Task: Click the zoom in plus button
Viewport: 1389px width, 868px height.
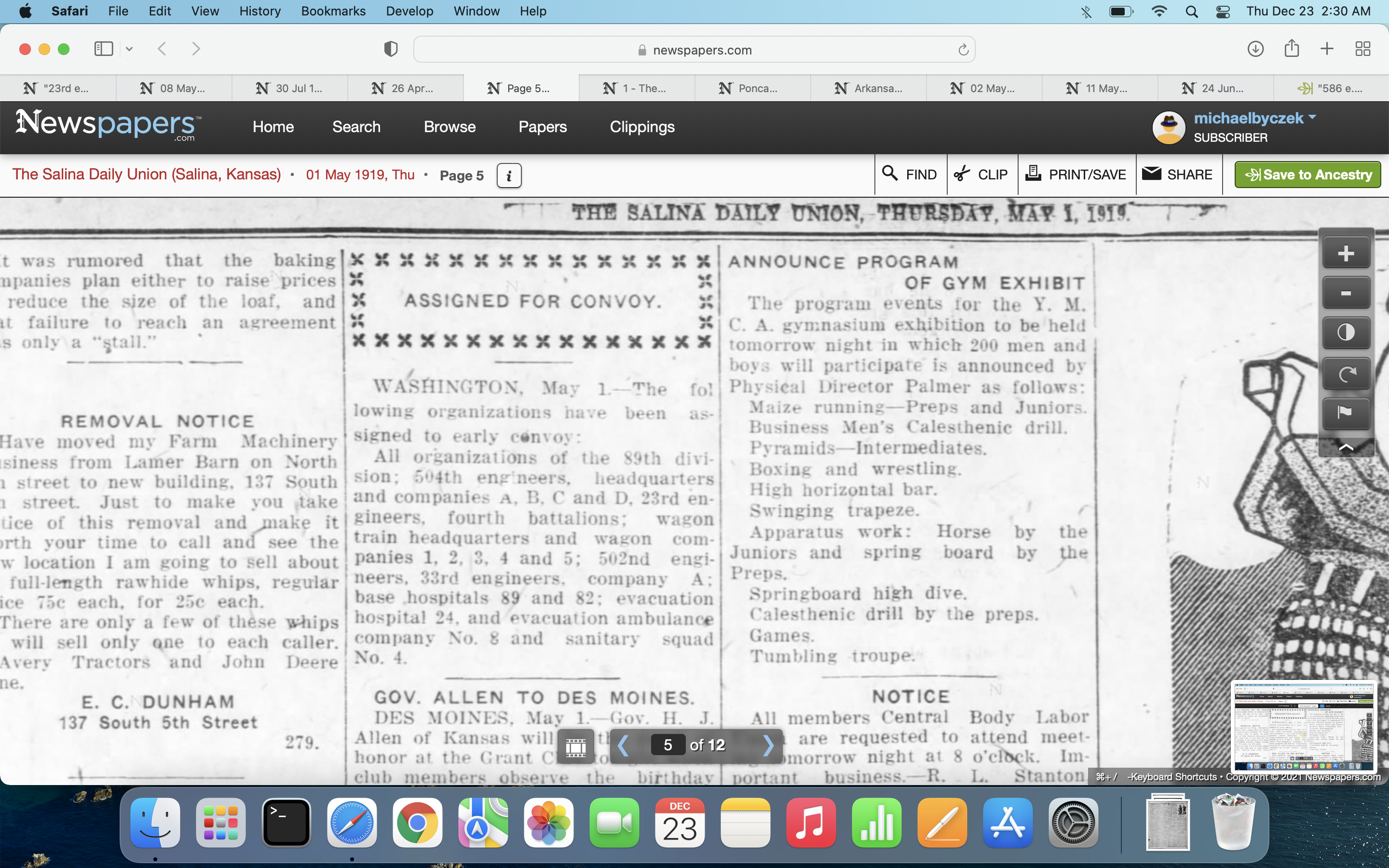Action: pos(1346,253)
